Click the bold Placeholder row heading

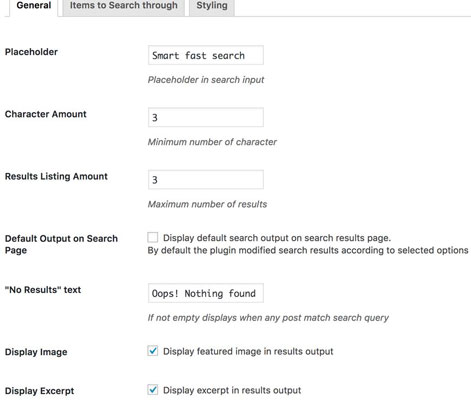(x=31, y=52)
